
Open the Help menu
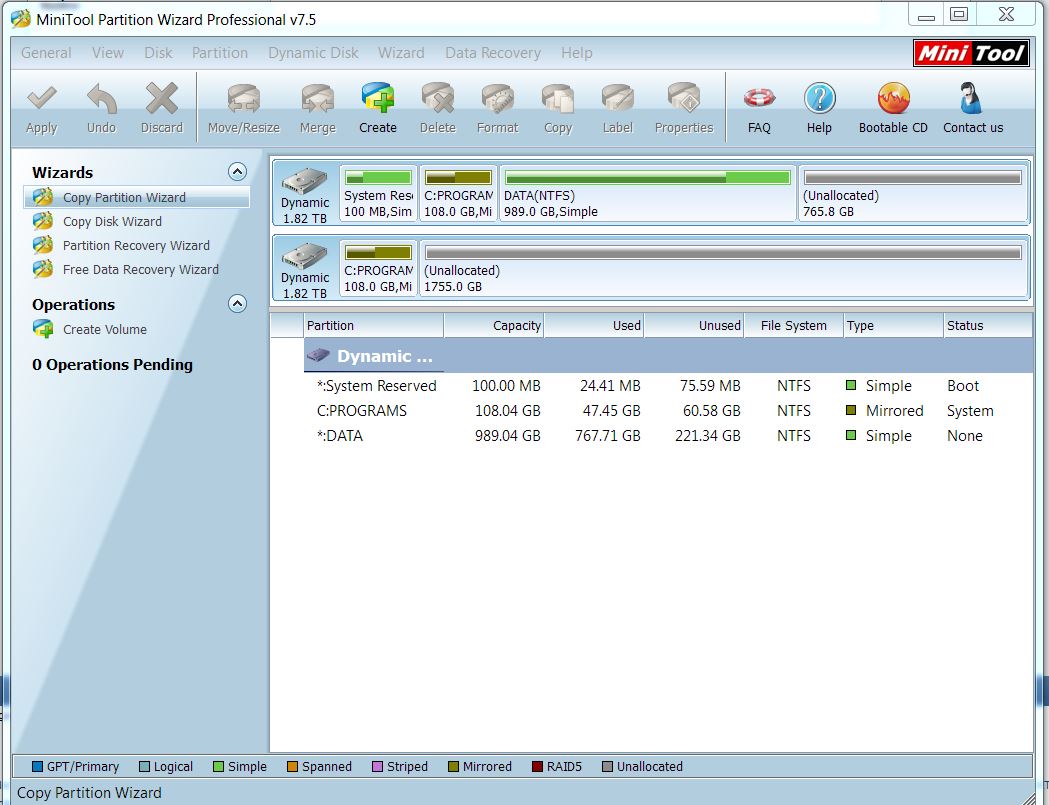[x=577, y=53]
